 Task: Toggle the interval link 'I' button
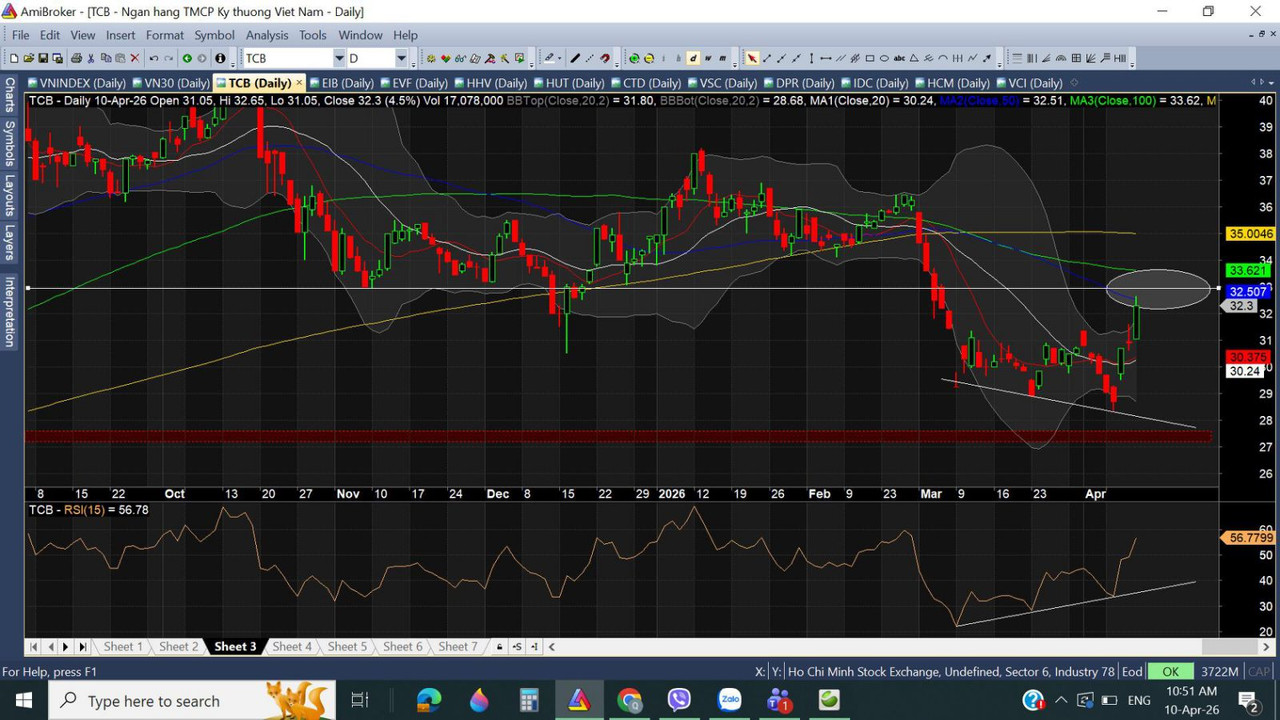(x=535, y=647)
